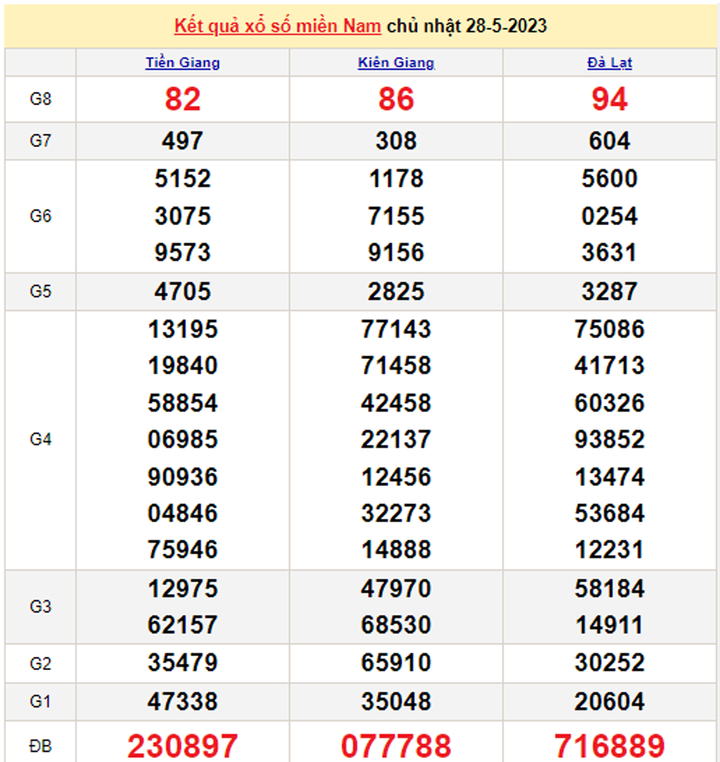Click the G8 row label
The height and width of the screenshot is (762, 720).
point(40,99)
